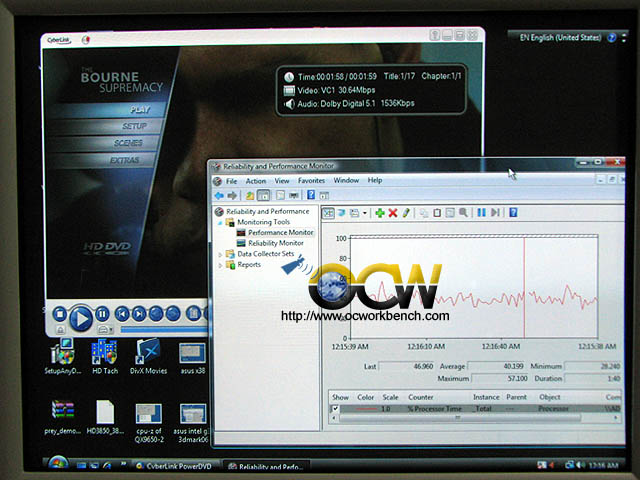This screenshot has height=480, width=640.
Task: Click the Update Data step icon
Action: pyautogui.click(x=495, y=212)
